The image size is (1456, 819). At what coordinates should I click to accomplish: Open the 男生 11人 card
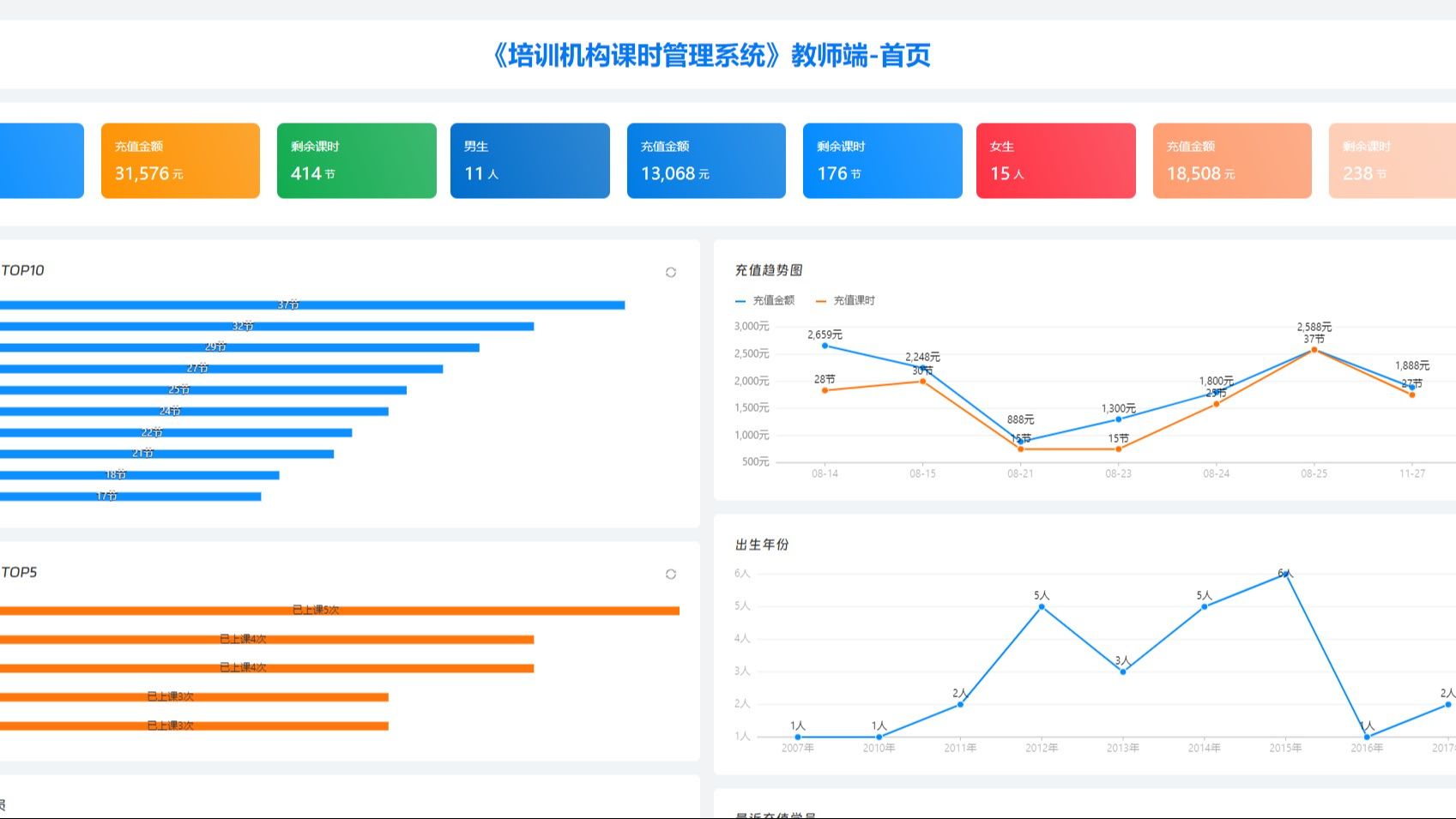(x=530, y=160)
